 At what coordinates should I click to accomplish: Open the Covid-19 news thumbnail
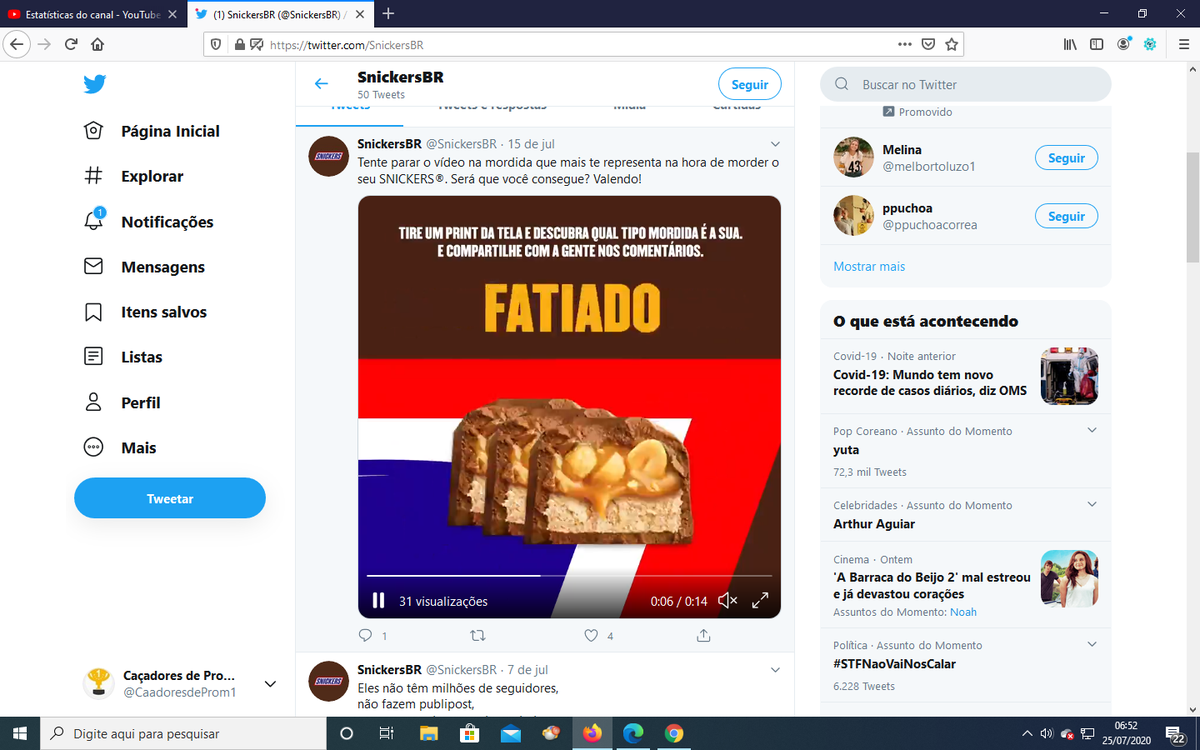pyautogui.click(x=1069, y=376)
